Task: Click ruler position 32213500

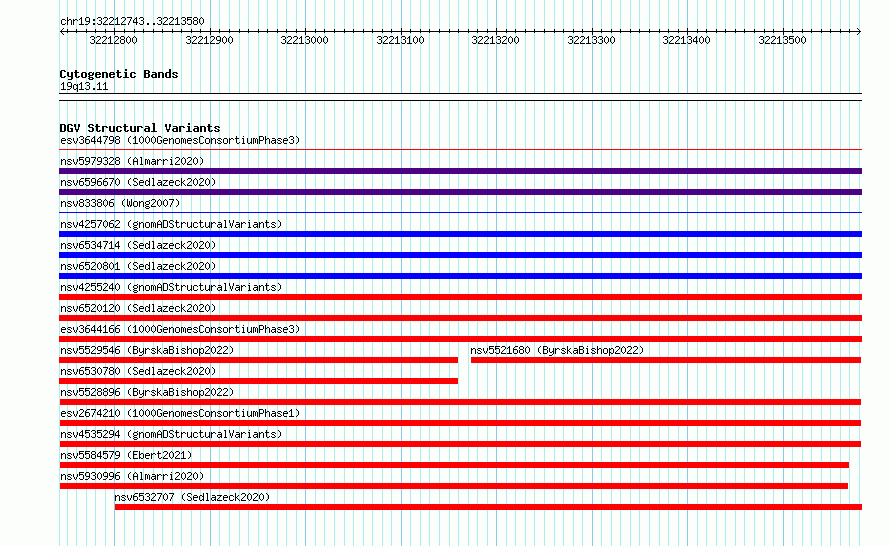Action: 783,40
